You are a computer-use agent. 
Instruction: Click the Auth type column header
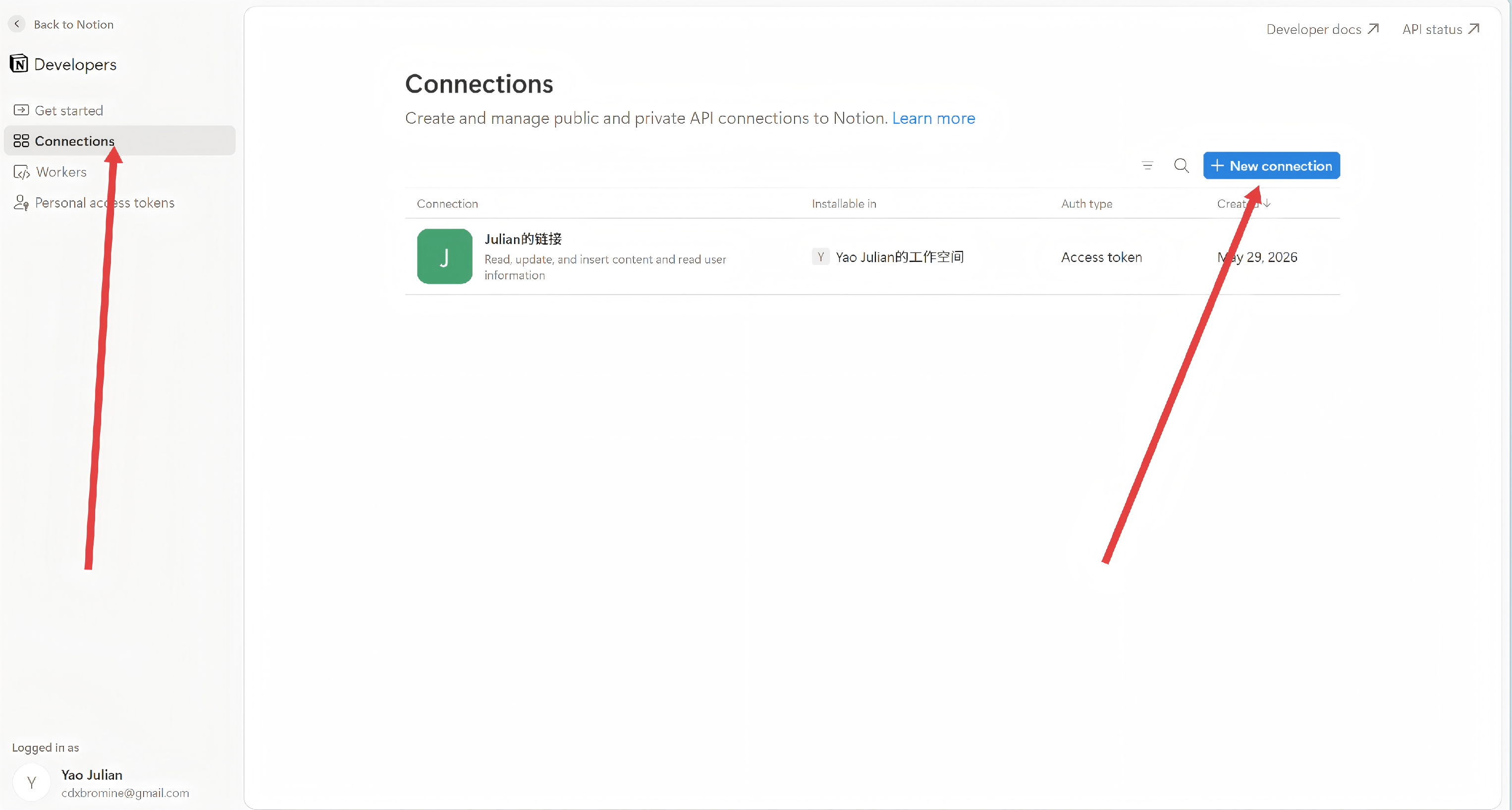point(1086,203)
